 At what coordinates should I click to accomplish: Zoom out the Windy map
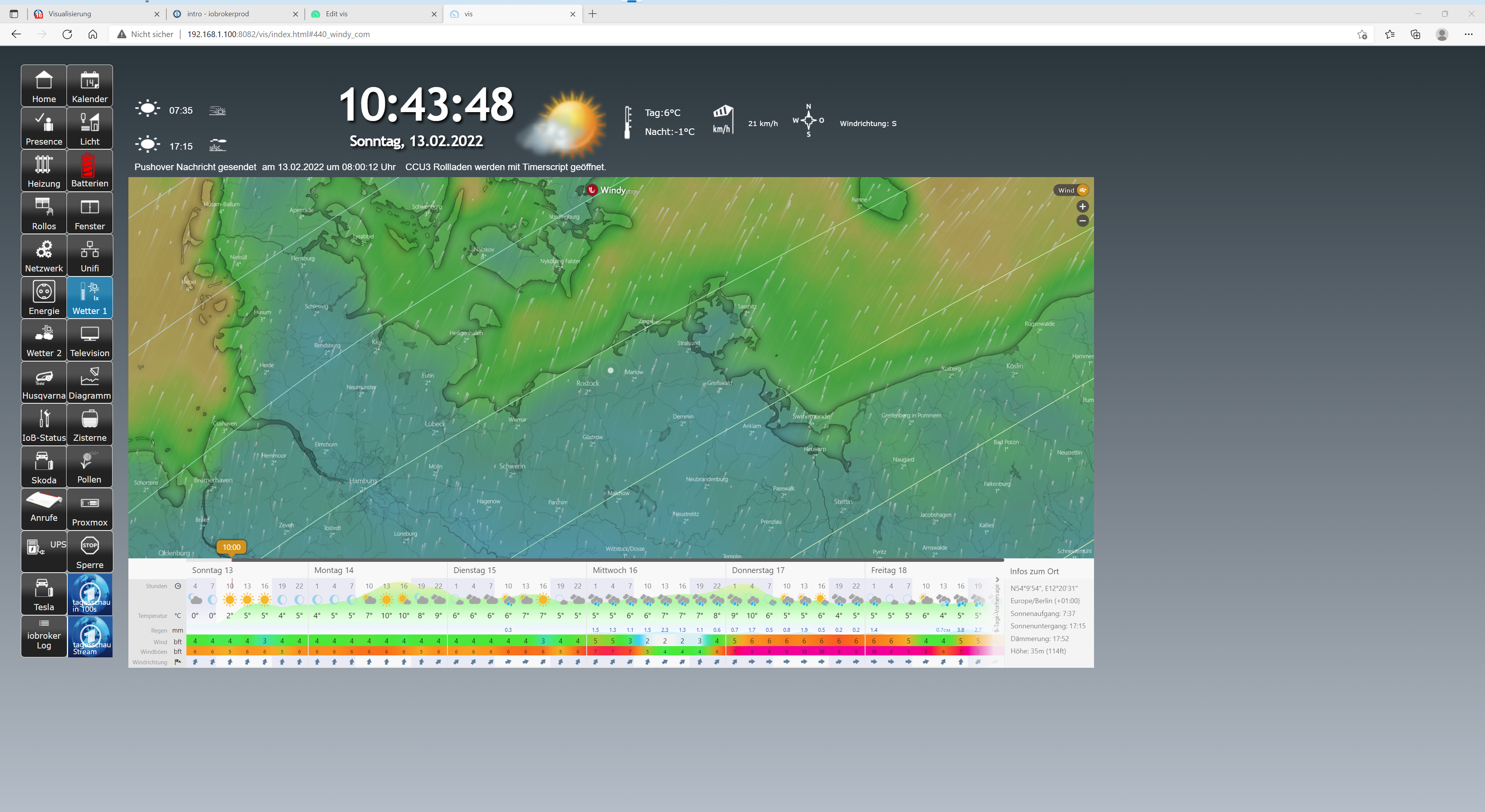pyautogui.click(x=1082, y=221)
